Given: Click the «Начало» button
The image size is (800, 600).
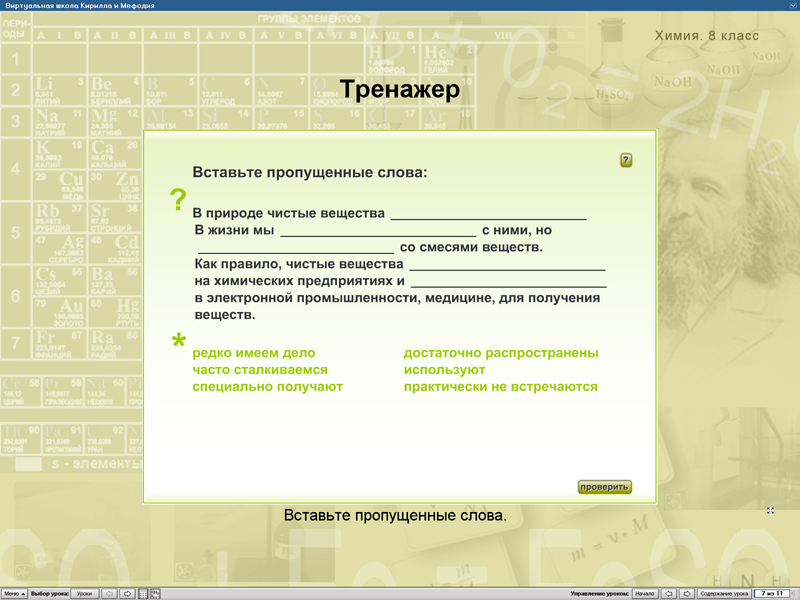Looking at the screenshot, I should (645, 592).
